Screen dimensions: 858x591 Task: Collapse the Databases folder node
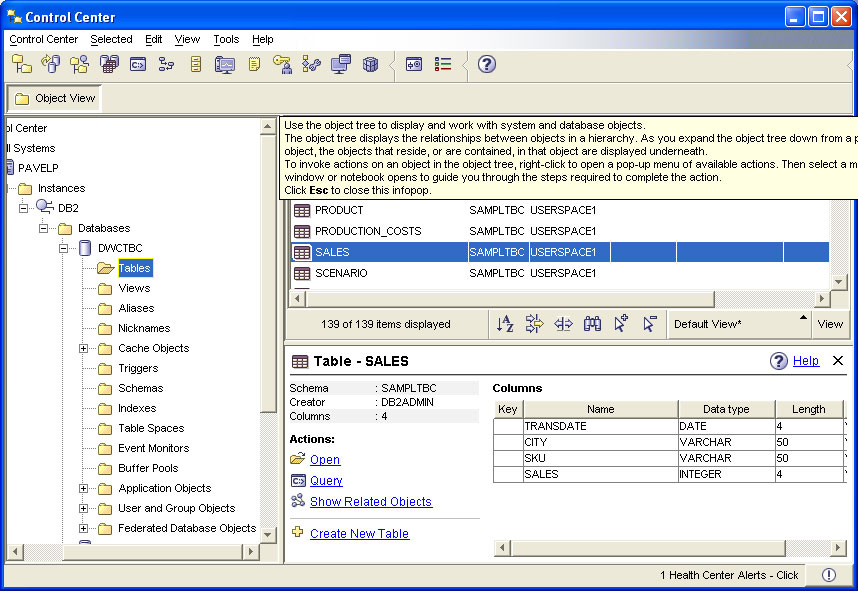[43, 228]
